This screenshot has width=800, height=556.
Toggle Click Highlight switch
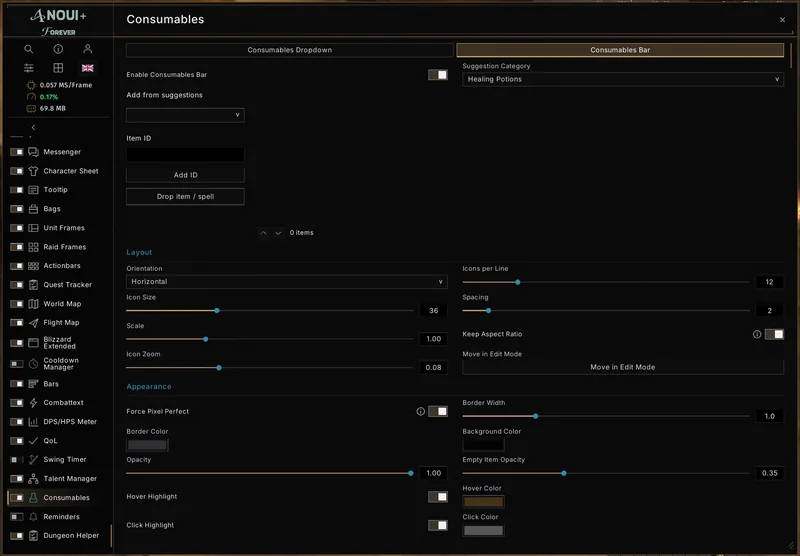pos(438,525)
